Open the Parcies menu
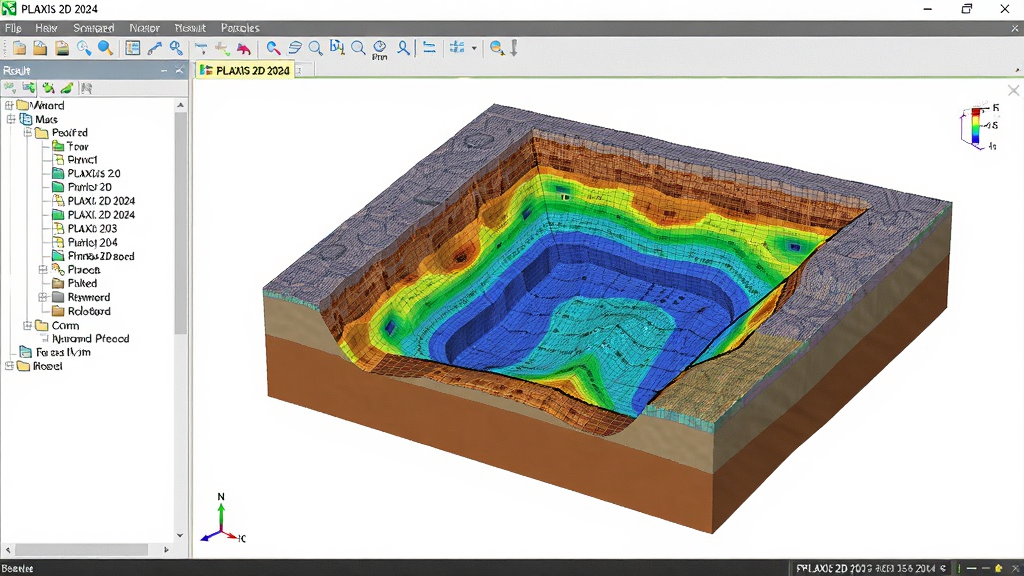The image size is (1024, 576). (x=240, y=28)
